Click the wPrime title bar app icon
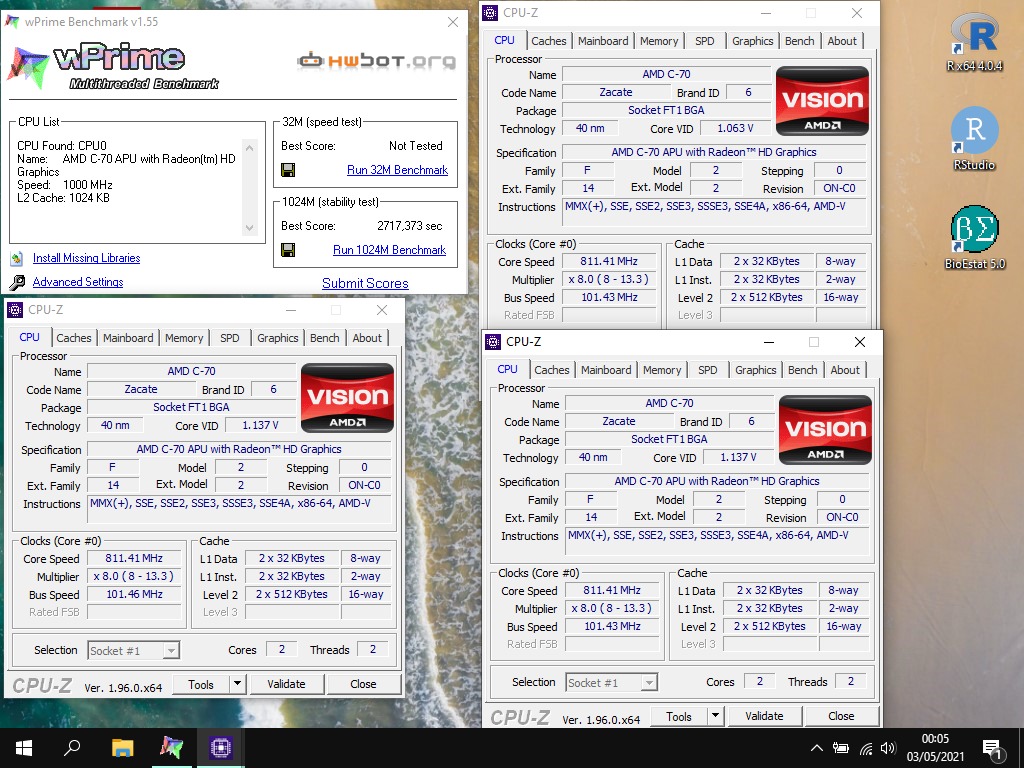Image resolution: width=1024 pixels, height=768 pixels. [x=12, y=22]
